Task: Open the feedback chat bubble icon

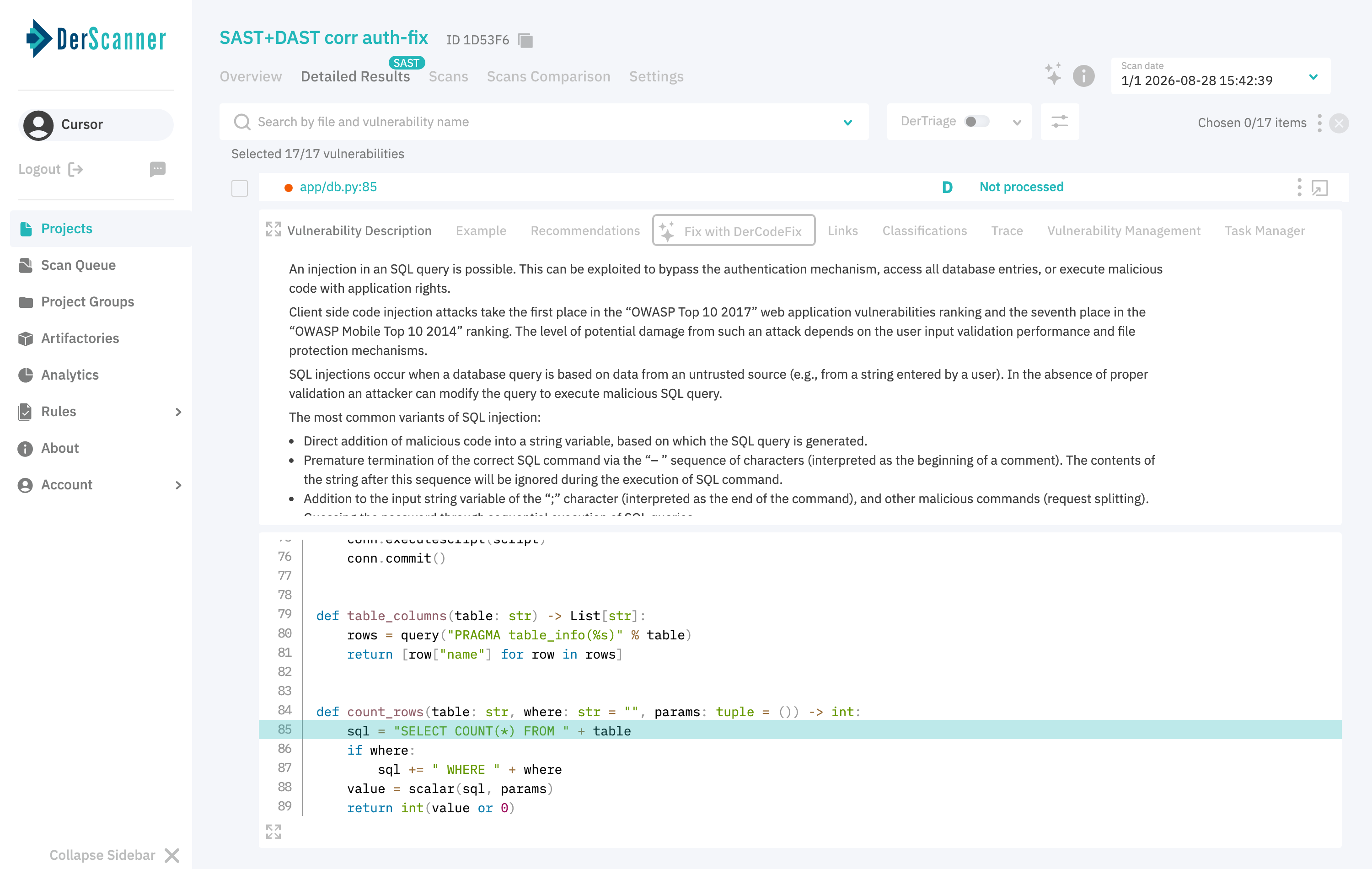Action: coord(158,169)
